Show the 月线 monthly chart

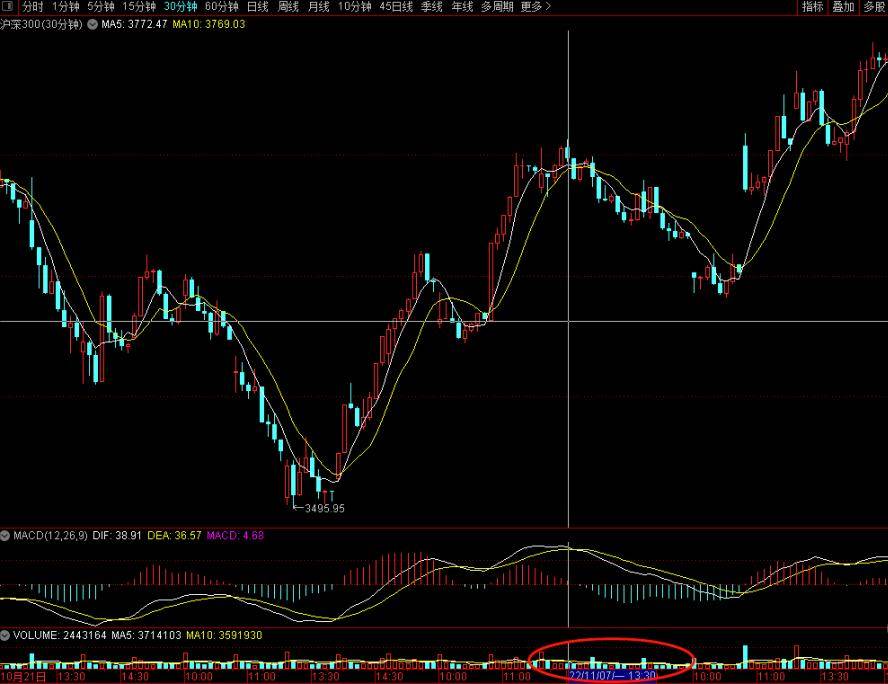[319, 7]
